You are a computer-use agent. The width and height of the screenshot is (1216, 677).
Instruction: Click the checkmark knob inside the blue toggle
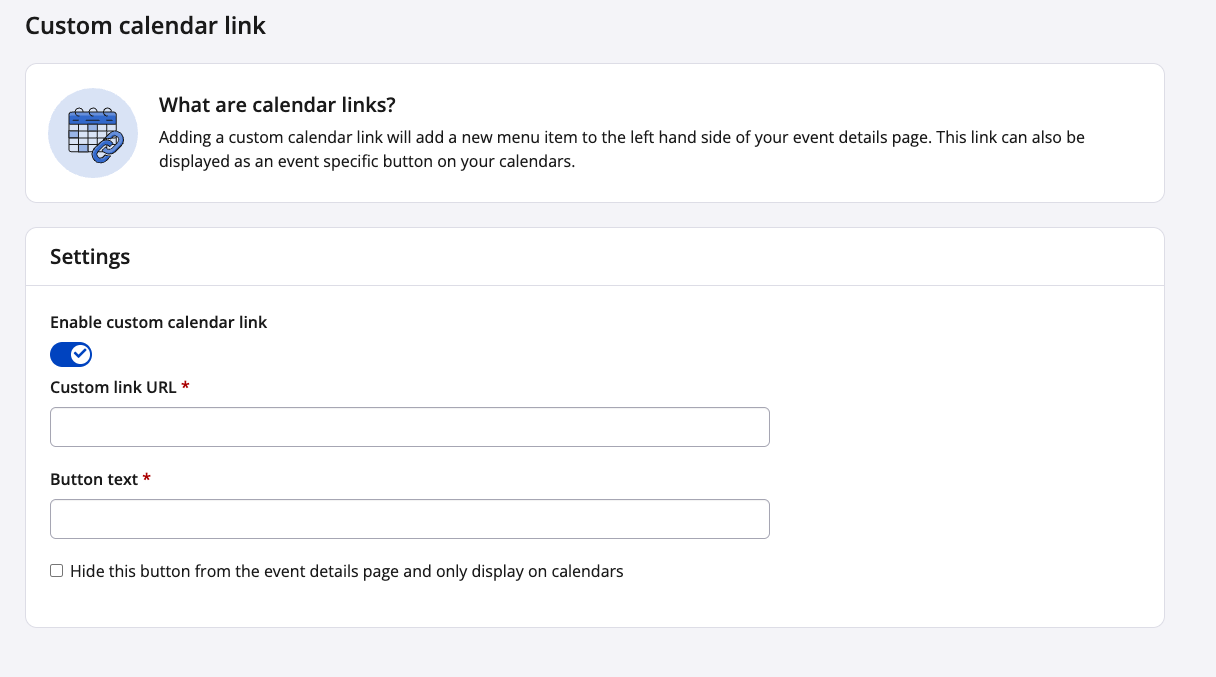pos(80,354)
